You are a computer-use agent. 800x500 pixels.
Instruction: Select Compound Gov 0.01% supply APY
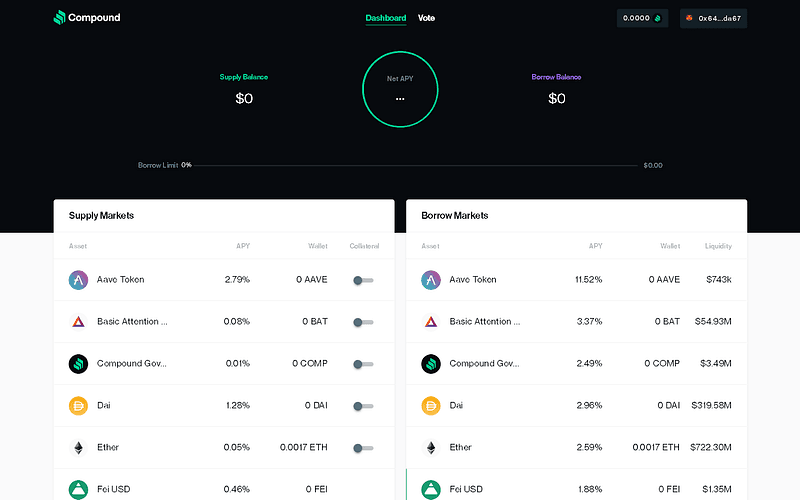238,363
